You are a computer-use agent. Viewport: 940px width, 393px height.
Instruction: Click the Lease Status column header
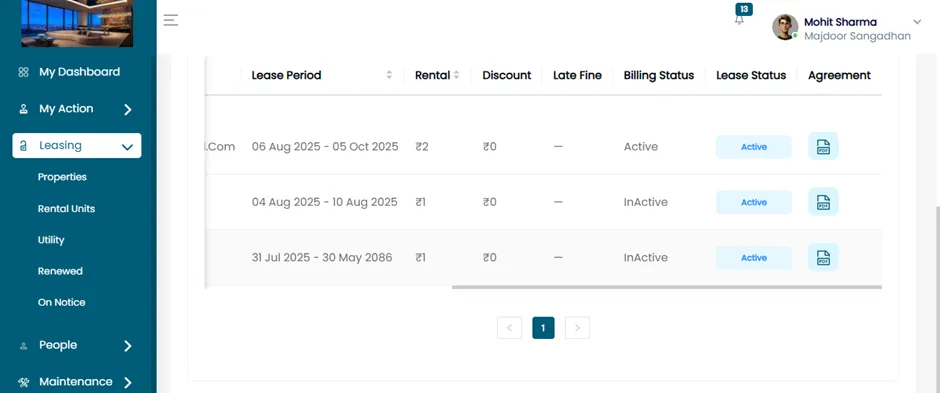coord(751,75)
